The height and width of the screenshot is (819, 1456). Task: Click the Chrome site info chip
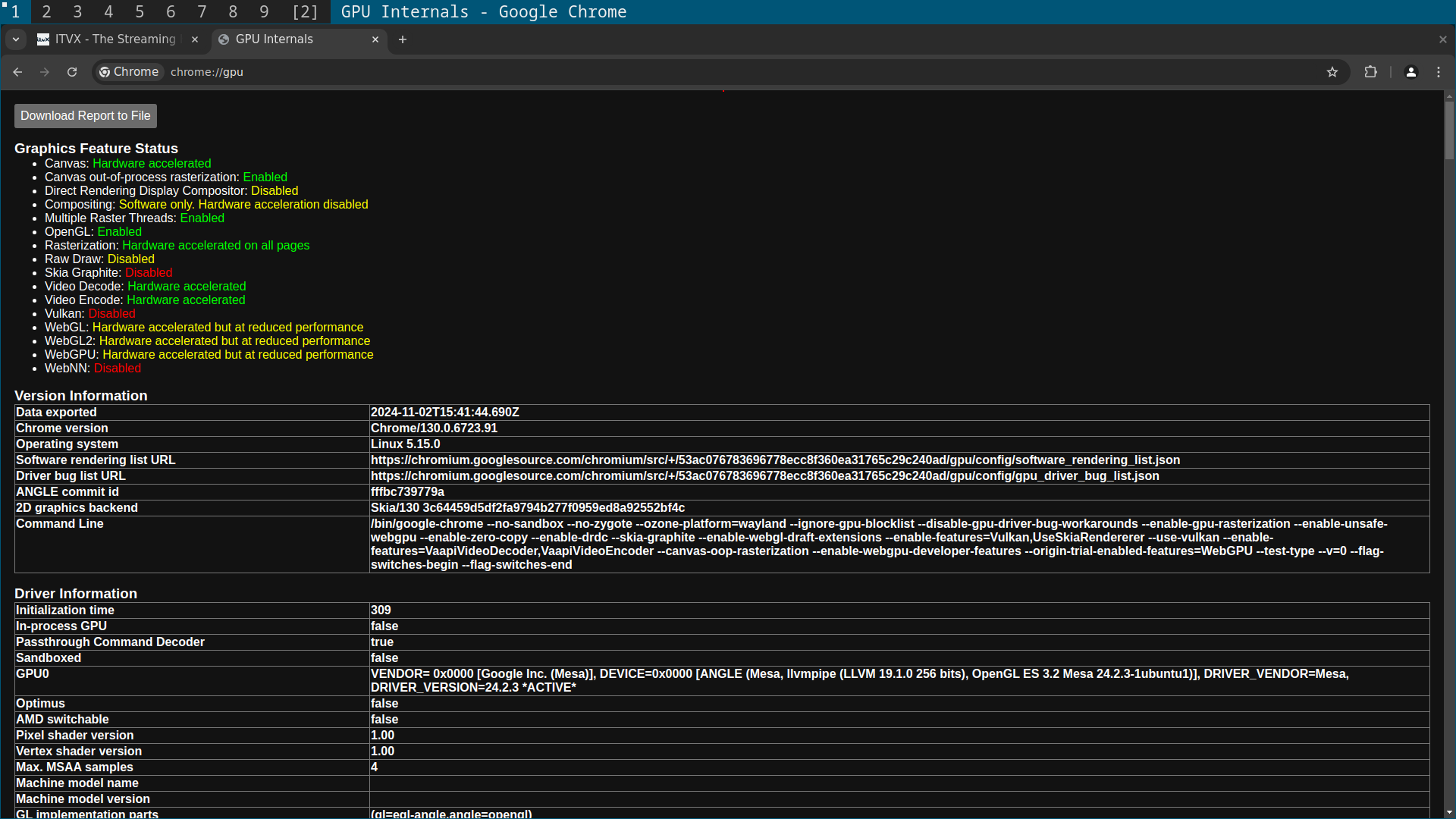(129, 72)
